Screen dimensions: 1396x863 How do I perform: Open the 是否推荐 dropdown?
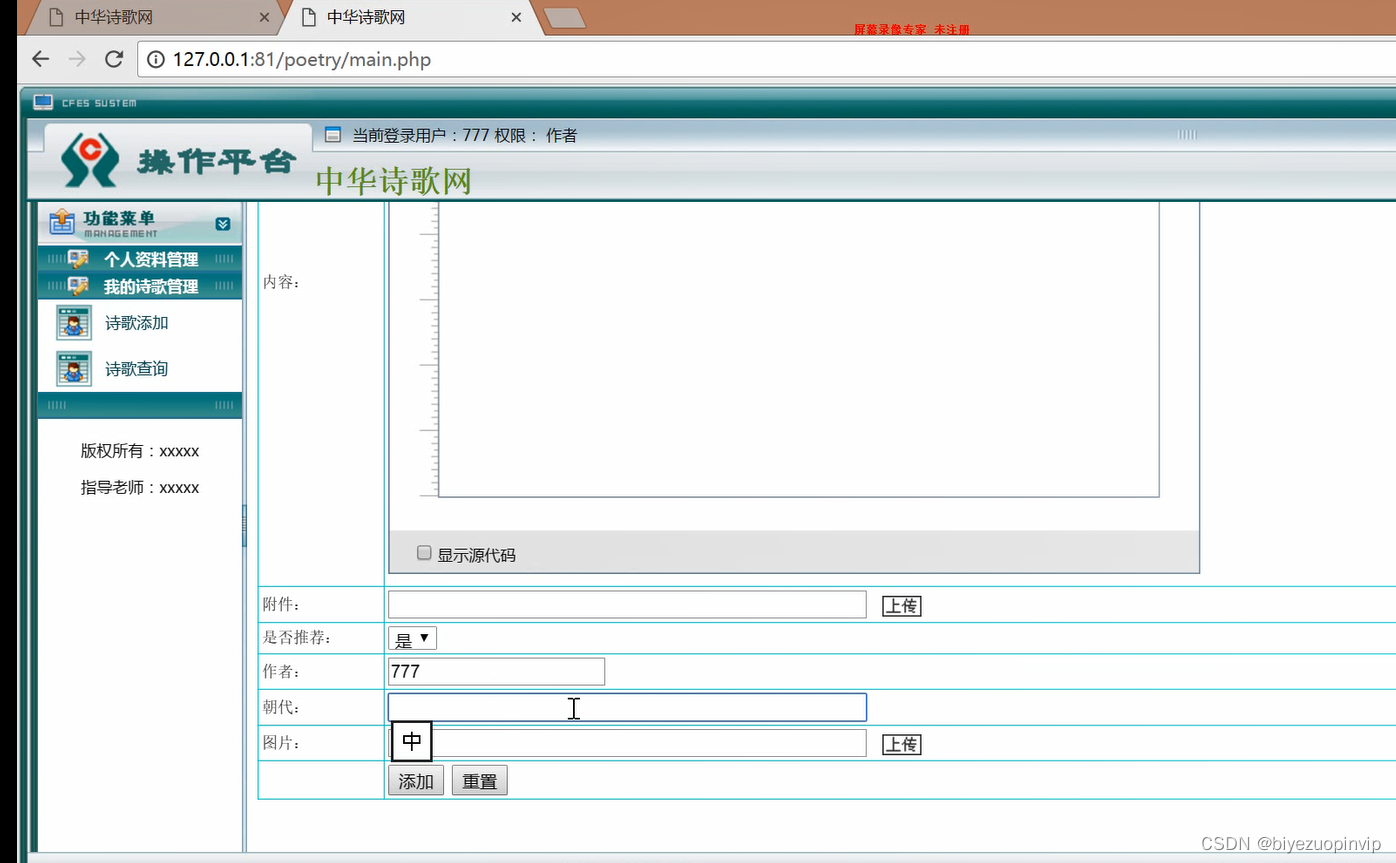(x=412, y=638)
